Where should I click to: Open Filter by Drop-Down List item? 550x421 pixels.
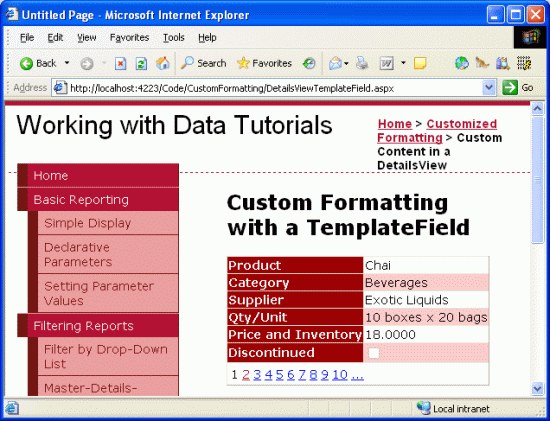point(108,356)
